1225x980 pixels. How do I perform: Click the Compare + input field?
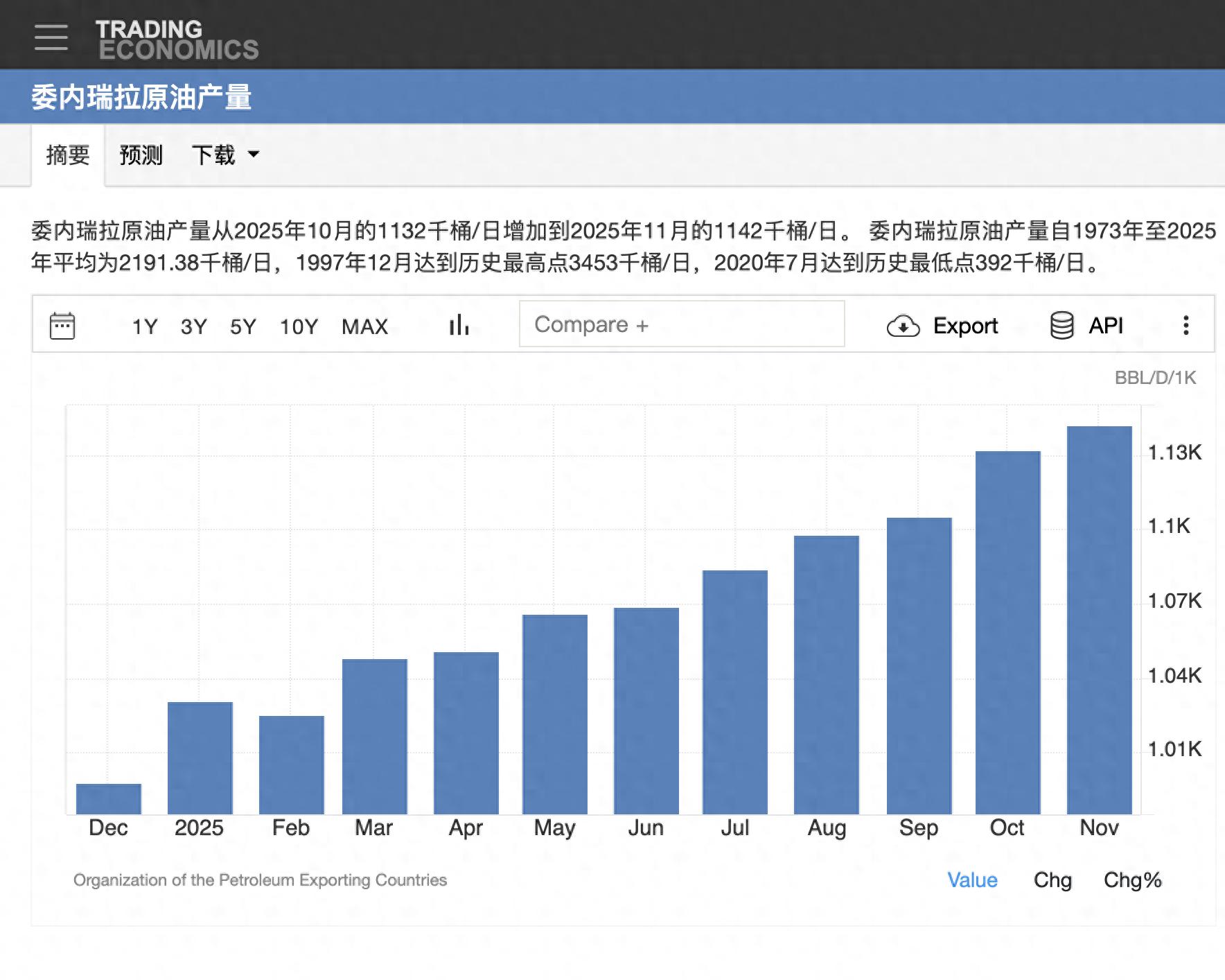pyautogui.click(x=681, y=324)
